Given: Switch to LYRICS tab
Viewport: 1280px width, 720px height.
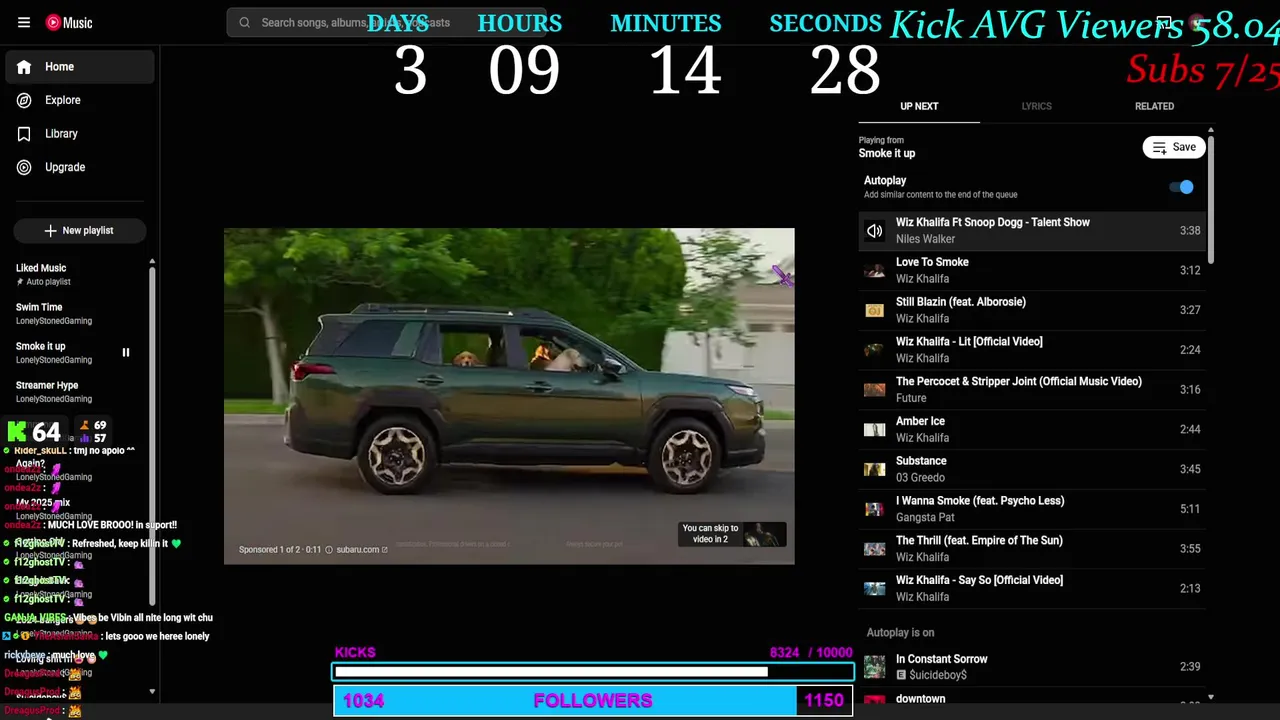Looking at the screenshot, I should click(x=1036, y=106).
